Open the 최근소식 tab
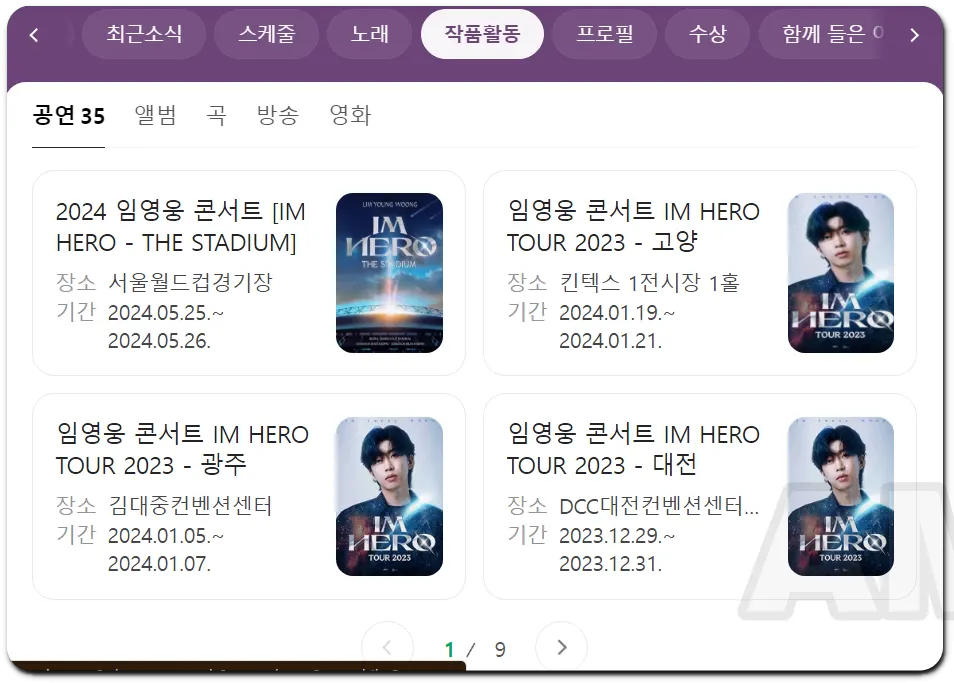954x683 pixels. coord(143,34)
